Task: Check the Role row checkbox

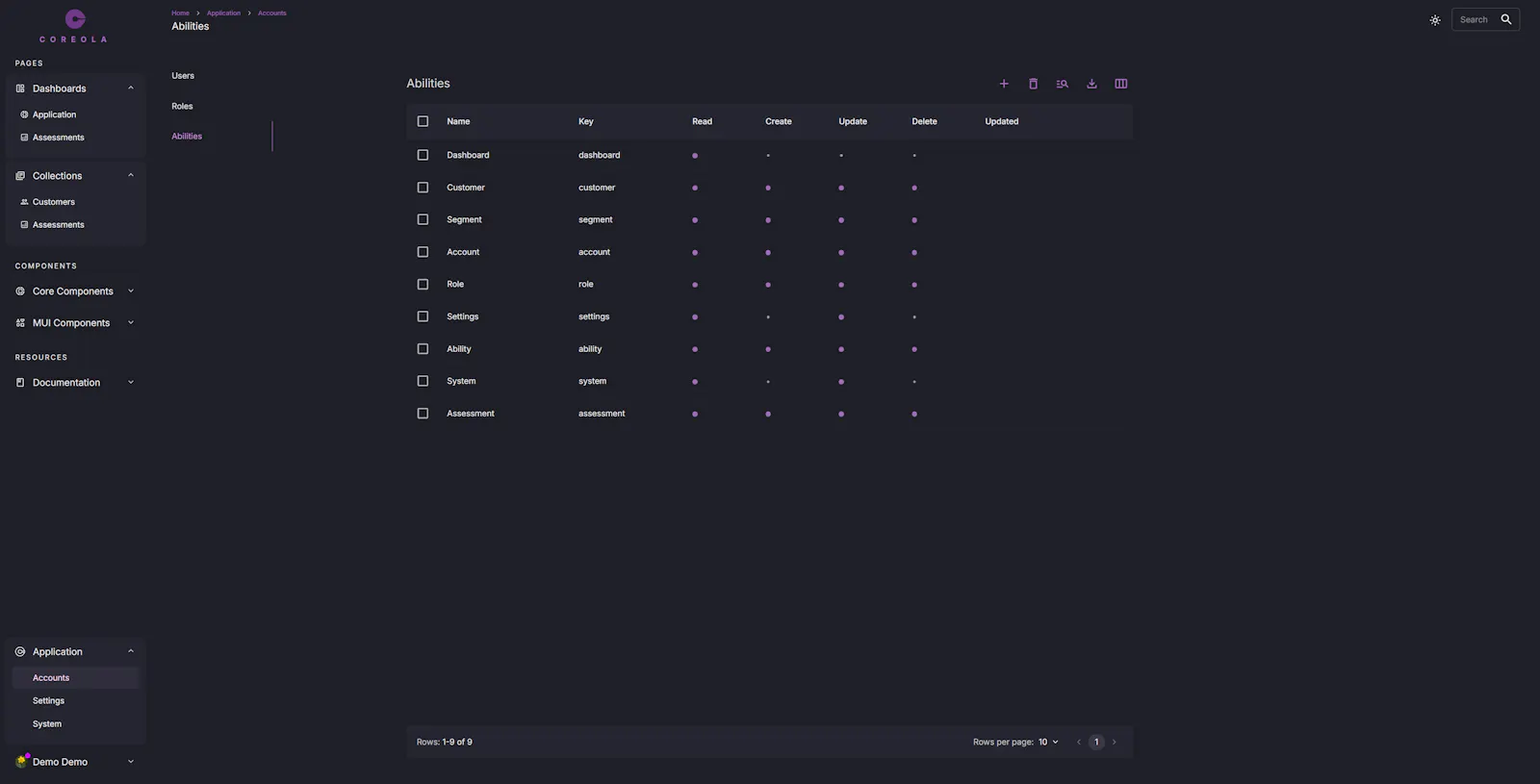Action: coord(423,284)
